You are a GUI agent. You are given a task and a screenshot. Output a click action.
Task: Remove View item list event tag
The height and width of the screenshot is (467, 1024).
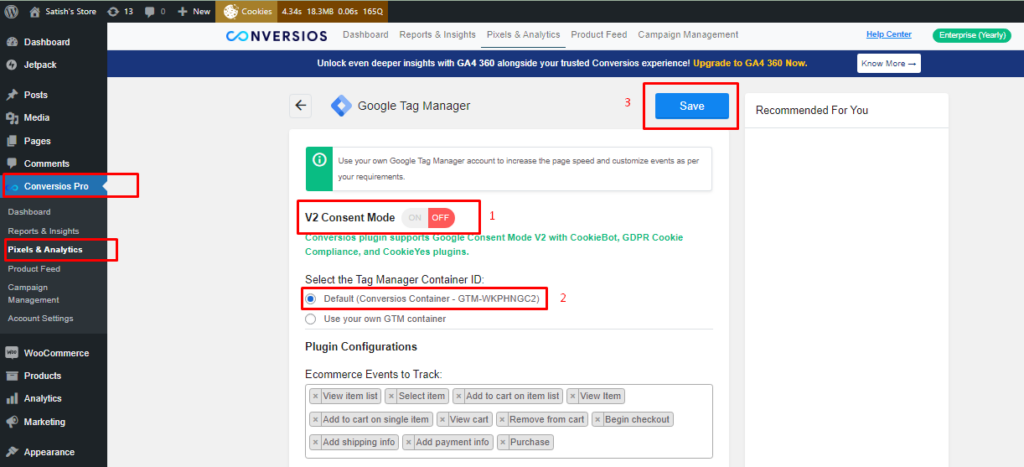(315, 396)
